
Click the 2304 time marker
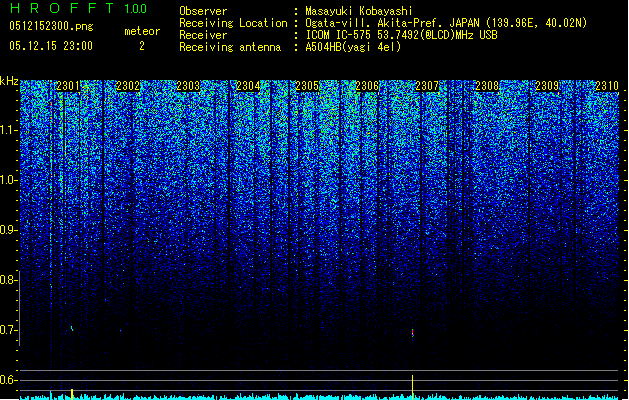(x=248, y=86)
